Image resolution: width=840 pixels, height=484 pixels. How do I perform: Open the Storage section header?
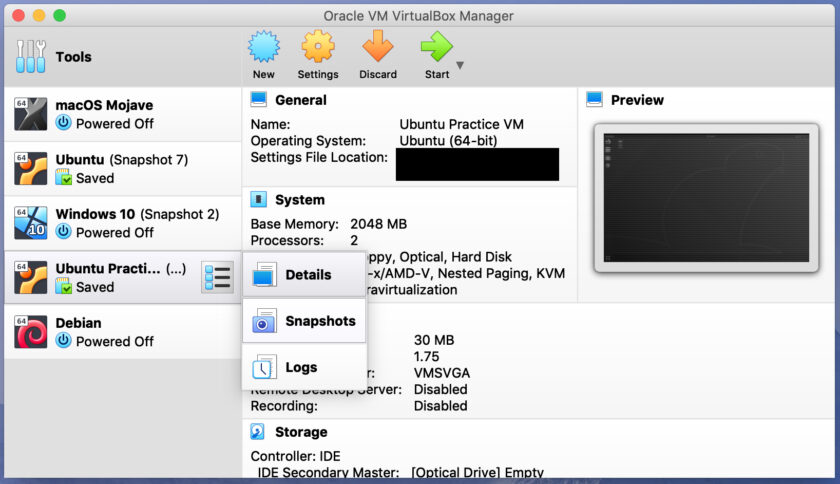click(x=301, y=432)
